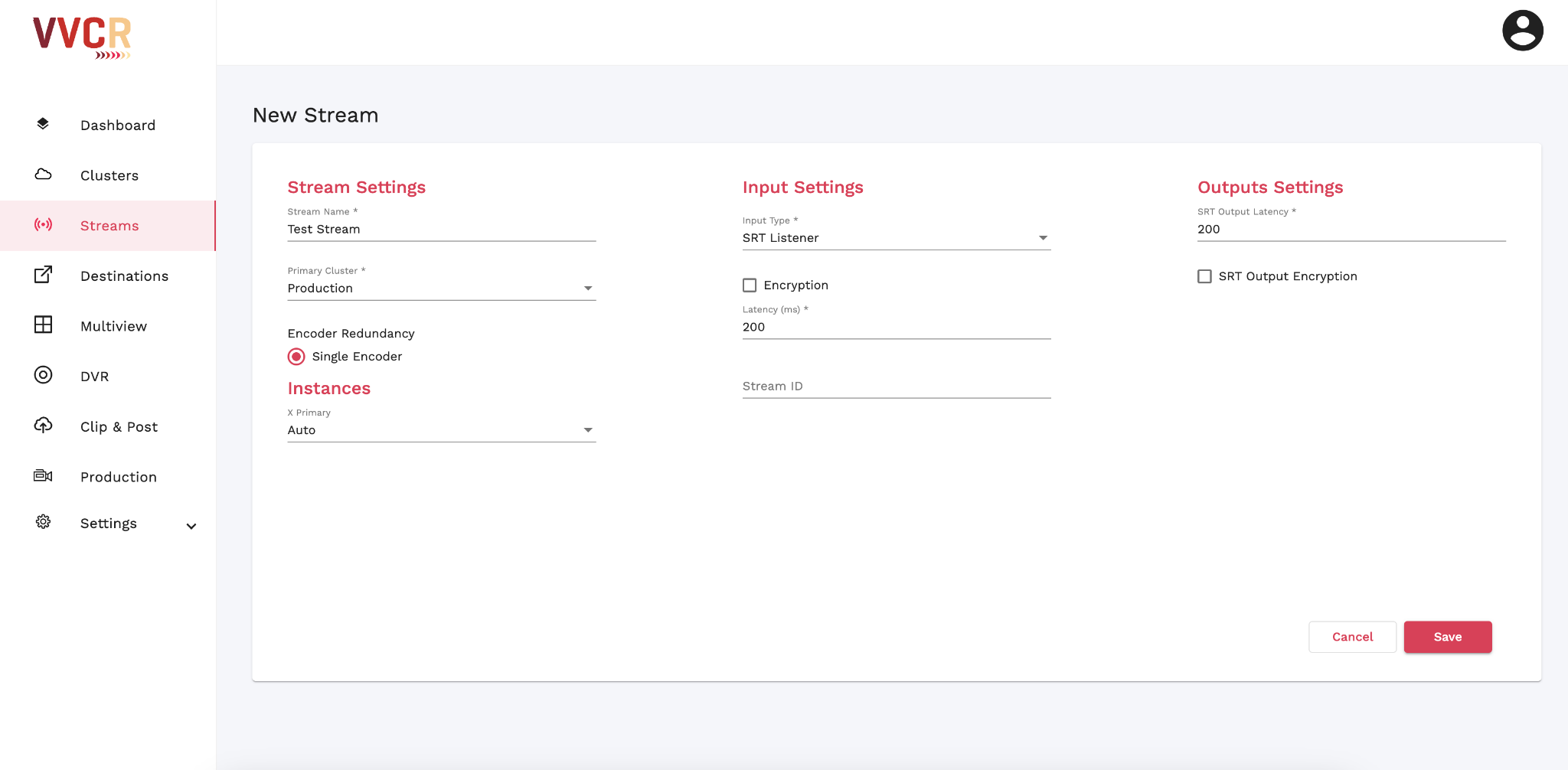Select the Single Encoder radio button
Viewport: 1568px width, 770px height.
296,357
